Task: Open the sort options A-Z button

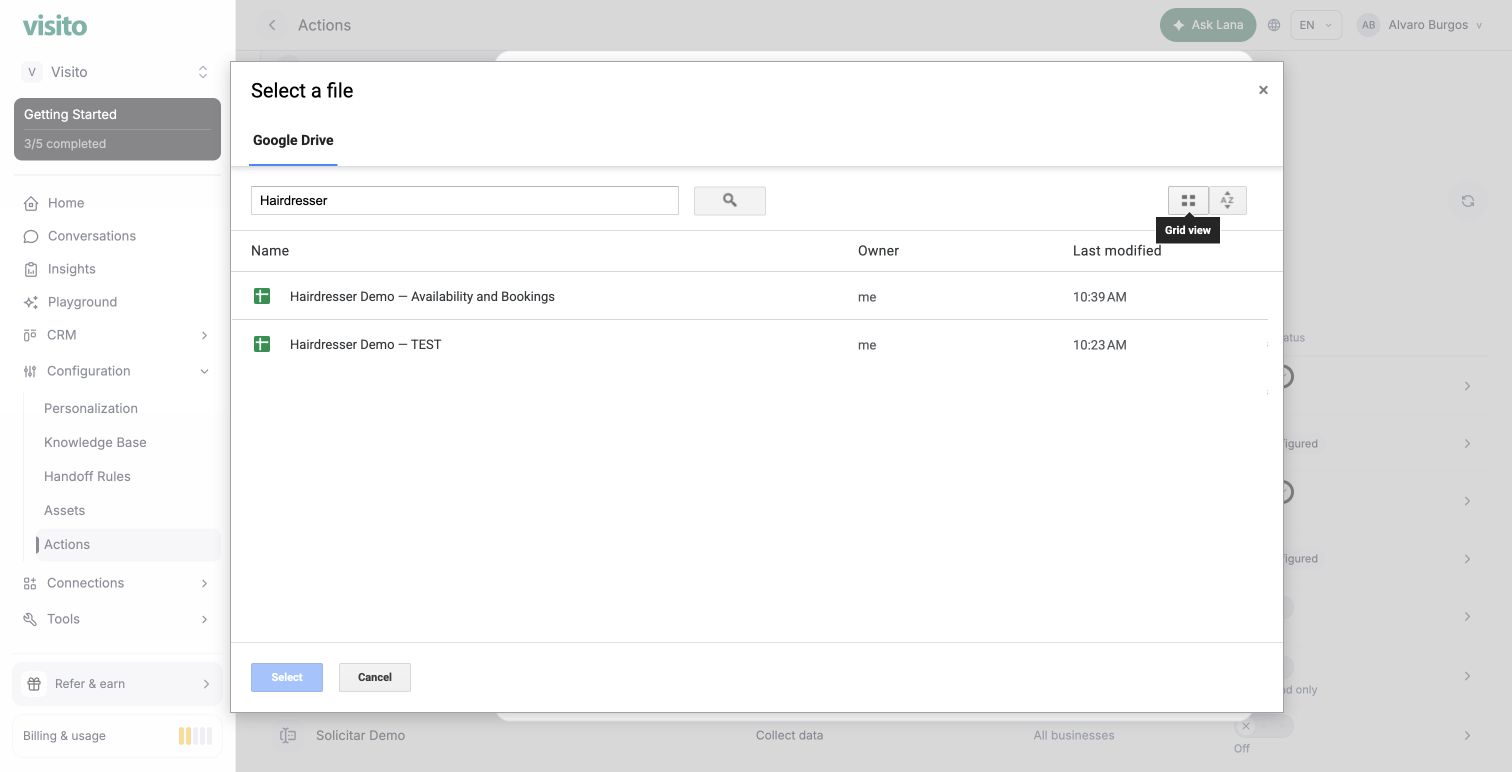Action: pyautogui.click(x=1227, y=200)
